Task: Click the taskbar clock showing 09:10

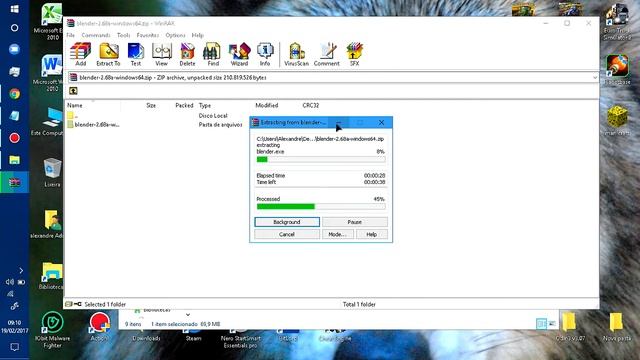Action: (x=14, y=327)
